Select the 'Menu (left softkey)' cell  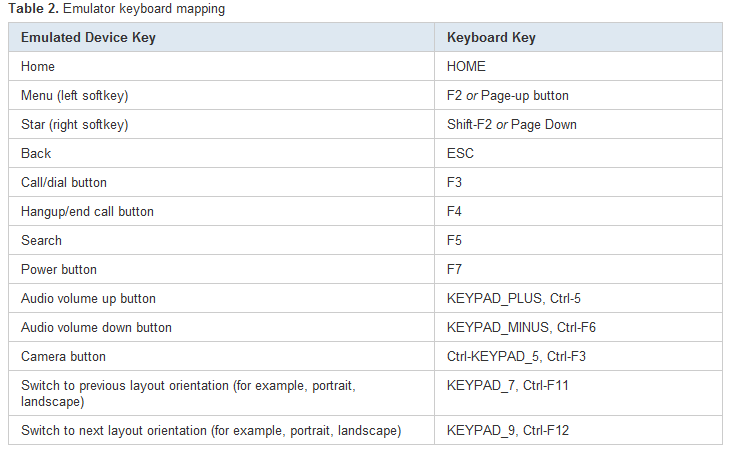click(75, 96)
